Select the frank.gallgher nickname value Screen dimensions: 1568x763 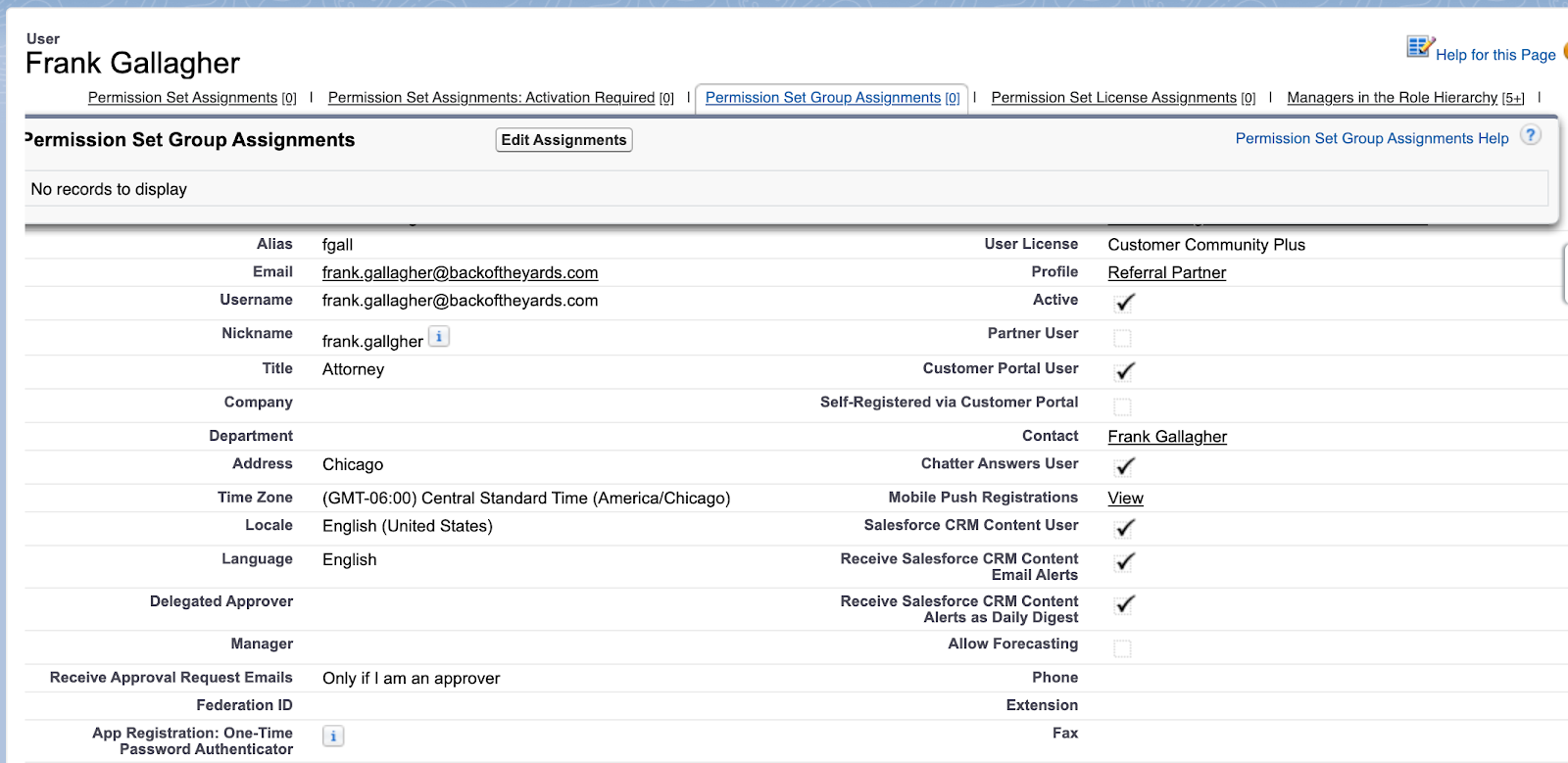(372, 341)
